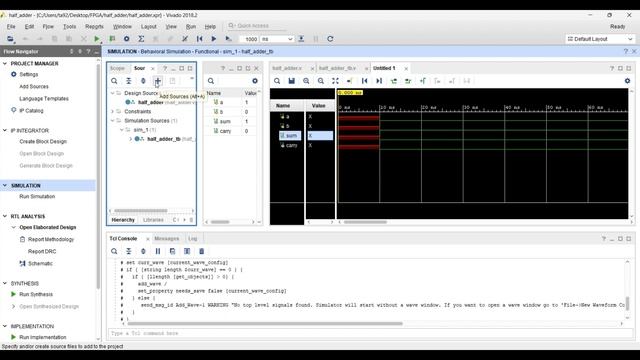This screenshot has width=640, height=360.
Task: Click the Tcl command input field
Action: click(x=371, y=333)
